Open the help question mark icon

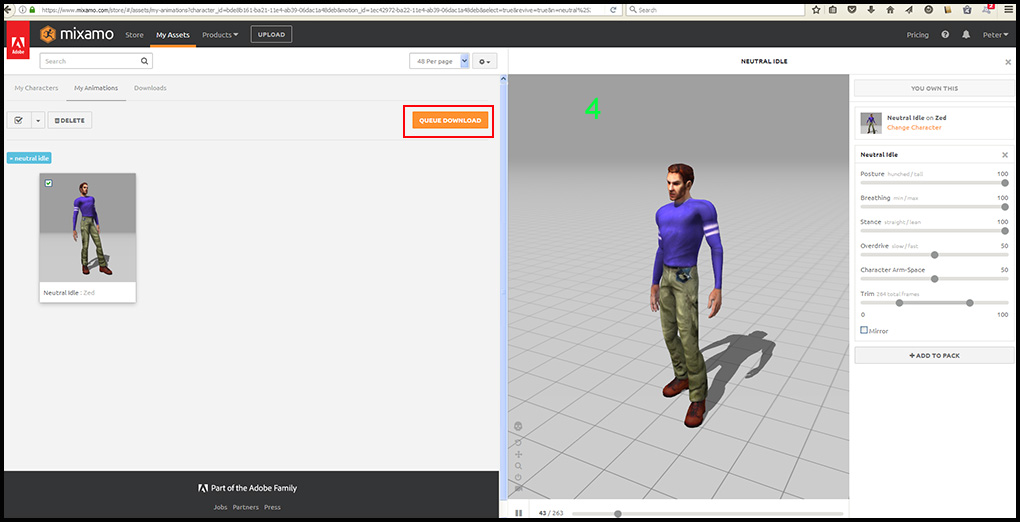pyautogui.click(x=945, y=34)
